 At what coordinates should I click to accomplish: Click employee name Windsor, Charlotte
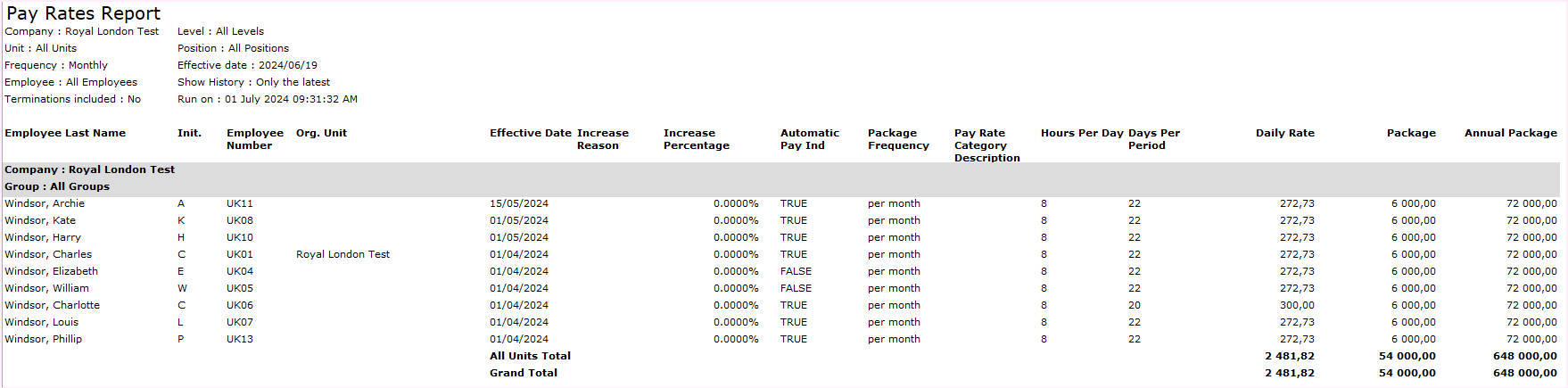(x=52, y=305)
